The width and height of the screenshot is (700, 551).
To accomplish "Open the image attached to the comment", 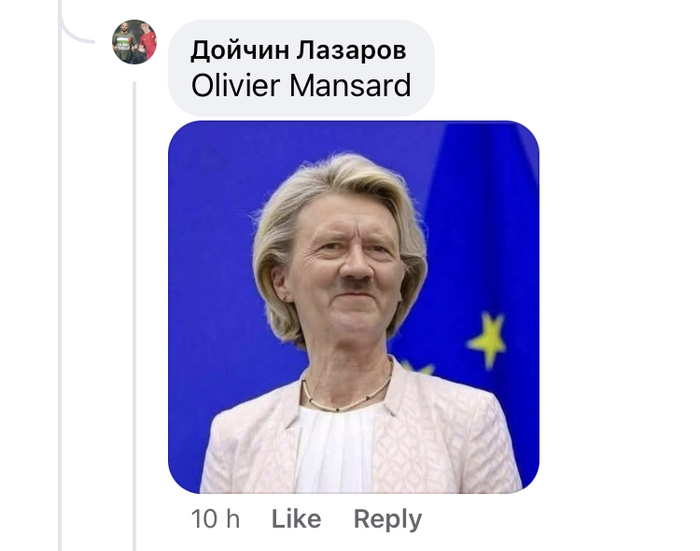I will coord(354,307).
